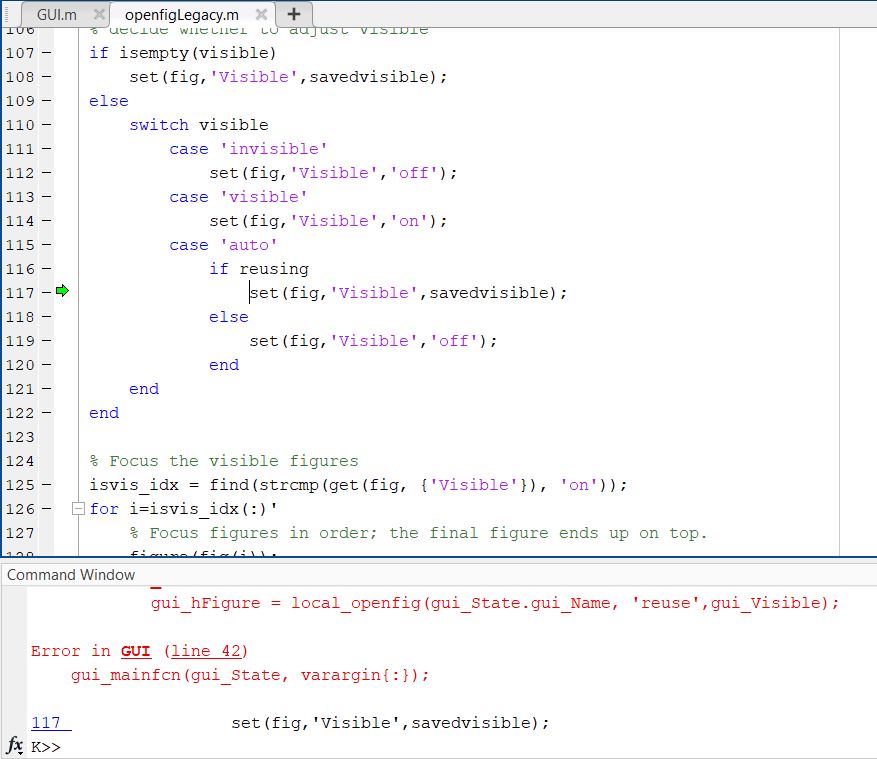Toggle breakpoint marker at line 107
The width and height of the screenshot is (877, 759).
(47, 53)
